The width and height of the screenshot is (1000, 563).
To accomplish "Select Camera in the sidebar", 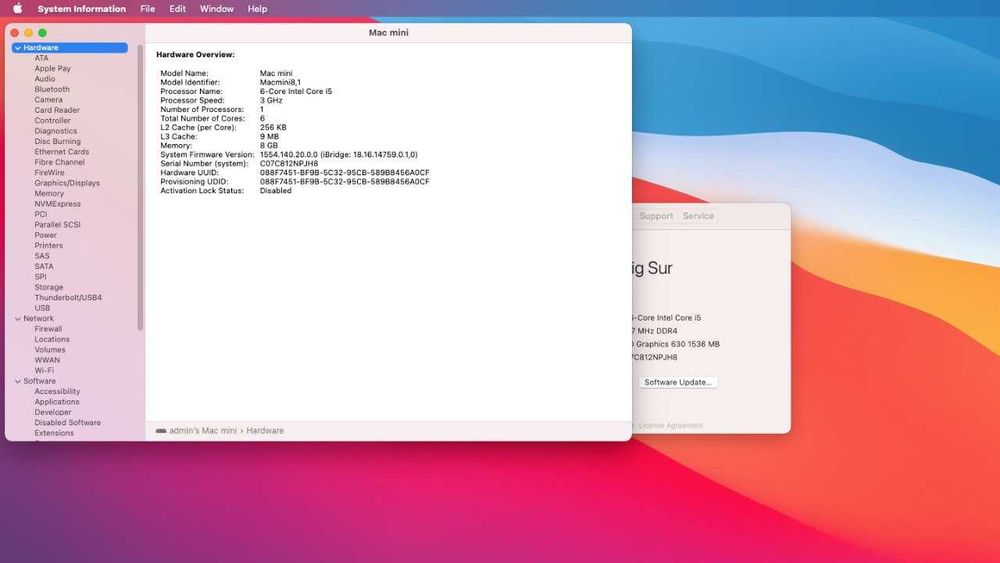I will [x=48, y=99].
